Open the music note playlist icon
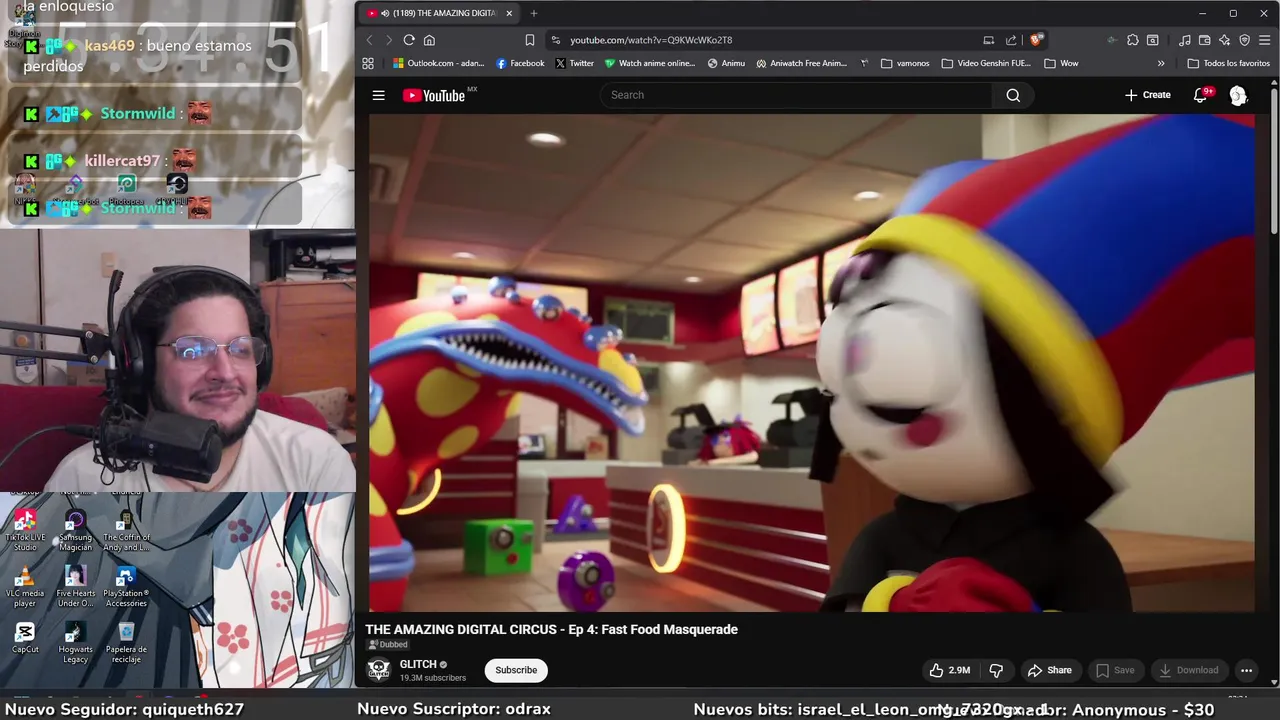Screen dimensions: 1280x720 click(1184, 40)
